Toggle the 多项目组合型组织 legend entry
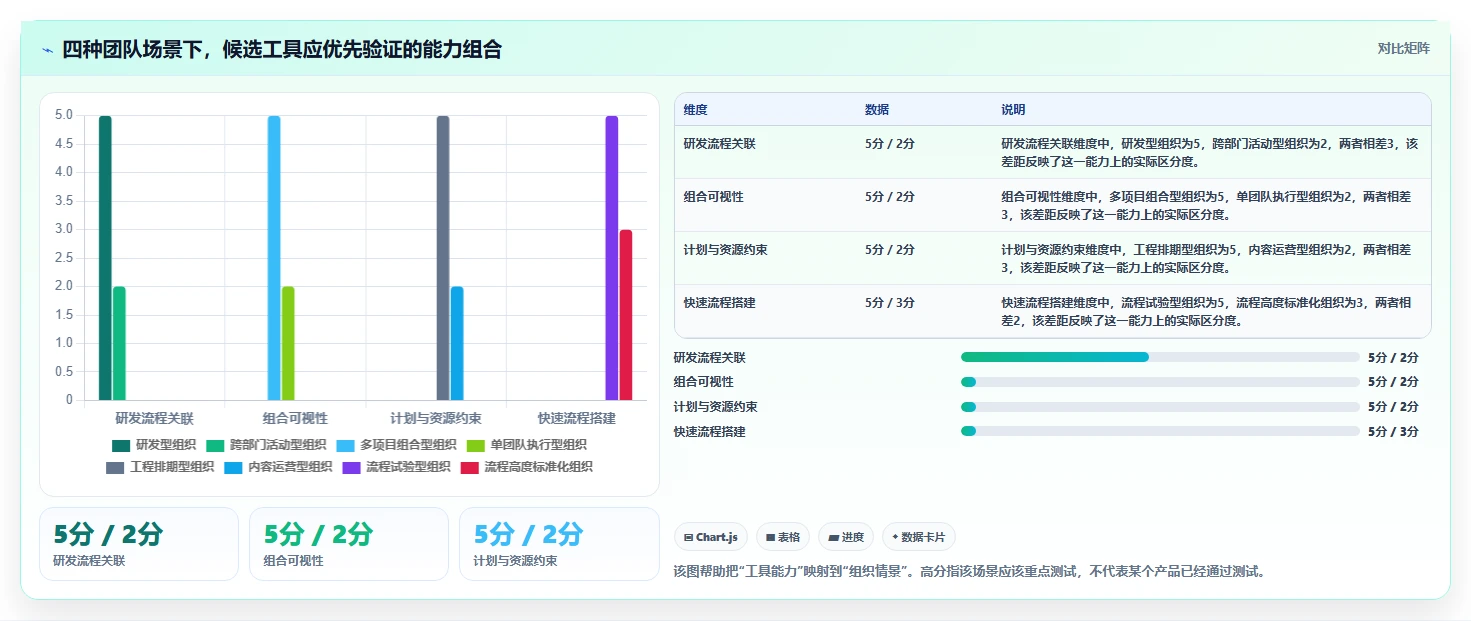This screenshot has width=1471, height=621. pos(396,445)
